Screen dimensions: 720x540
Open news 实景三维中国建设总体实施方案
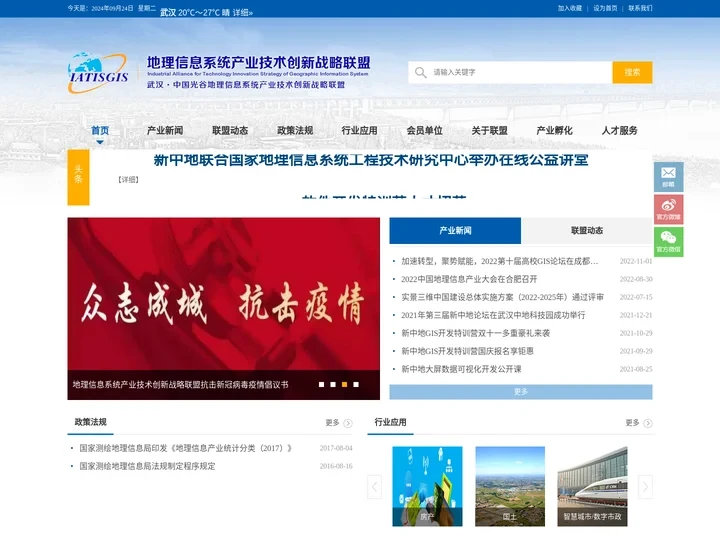click(x=502, y=297)
